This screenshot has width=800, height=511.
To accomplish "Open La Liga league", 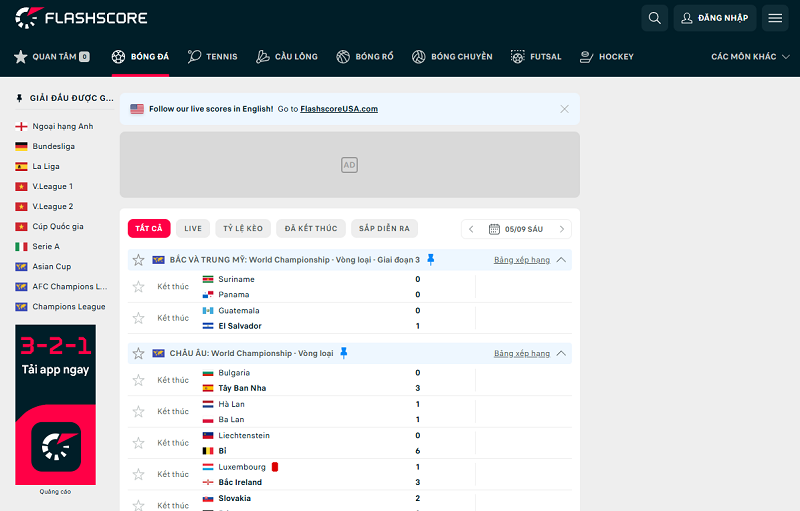I will point(37,166).
